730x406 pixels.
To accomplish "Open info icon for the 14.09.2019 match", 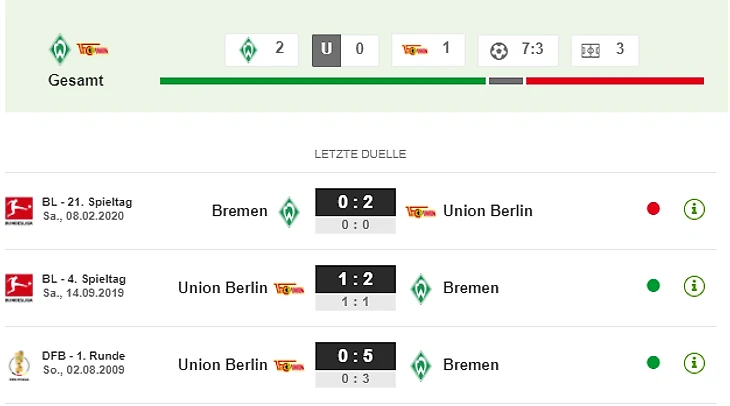I will 694,286.
